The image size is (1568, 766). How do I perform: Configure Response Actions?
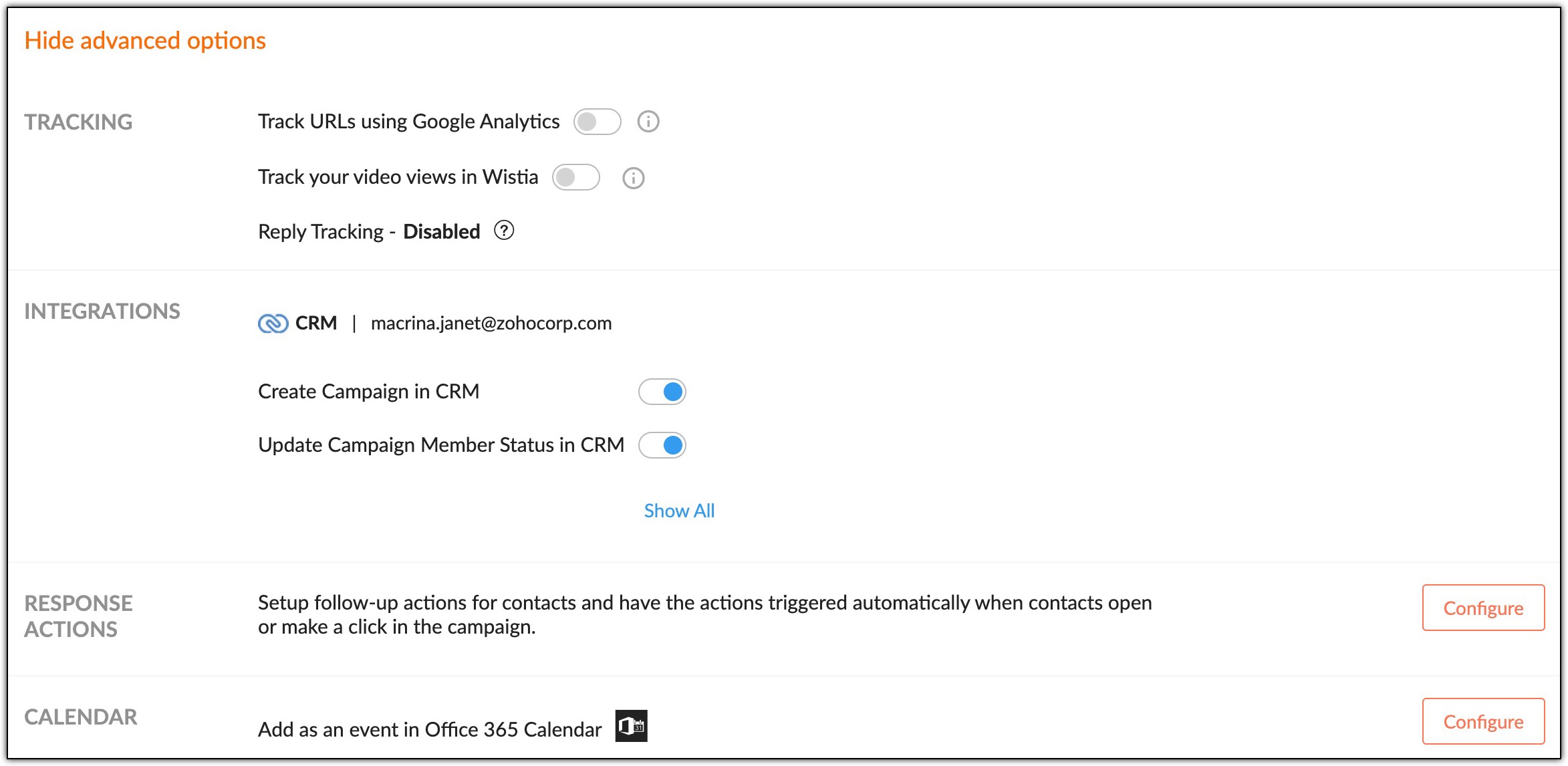pos(1482,608)
